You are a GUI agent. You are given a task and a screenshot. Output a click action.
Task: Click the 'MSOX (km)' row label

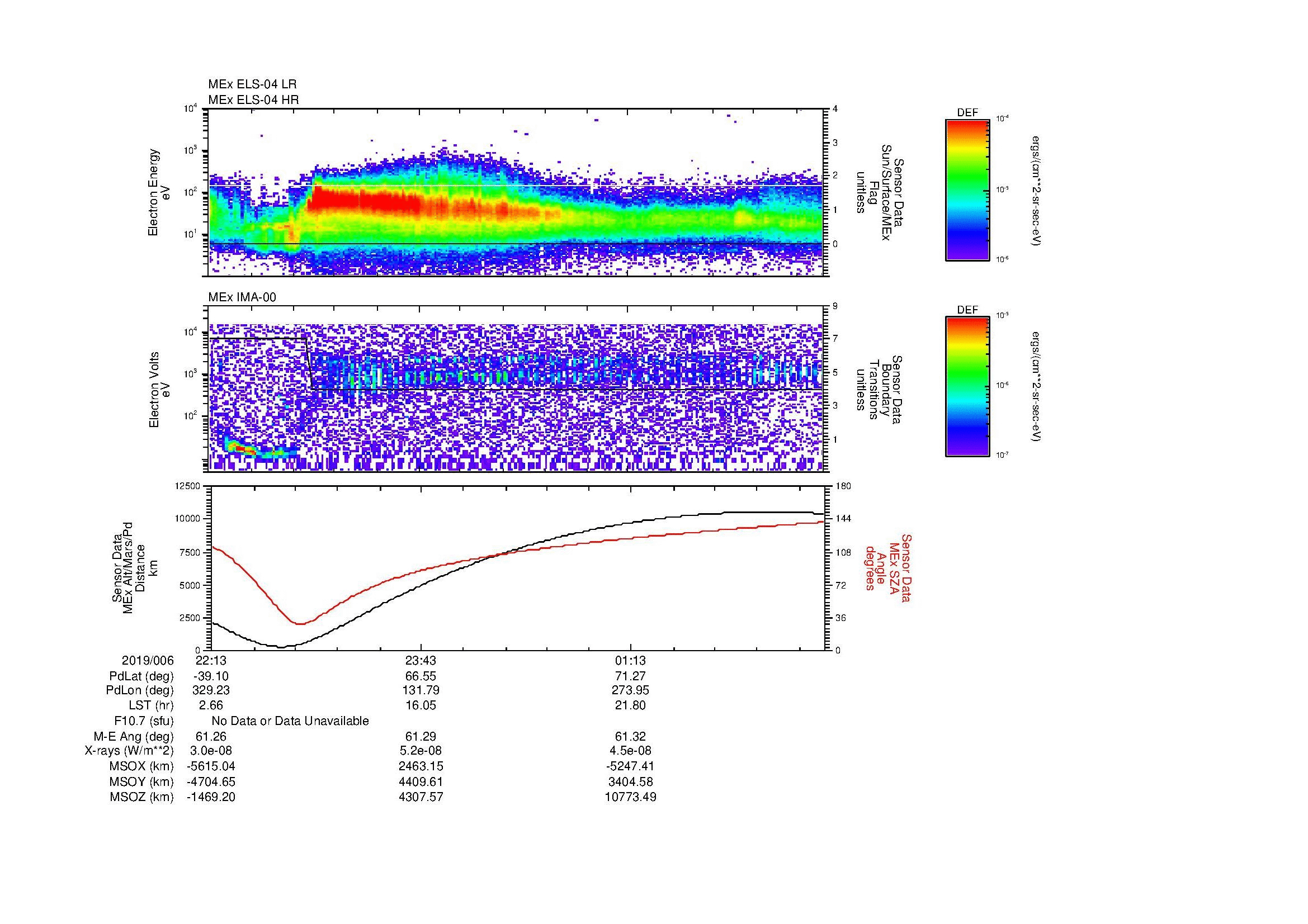pyautogui.click(x=141, y=766)
